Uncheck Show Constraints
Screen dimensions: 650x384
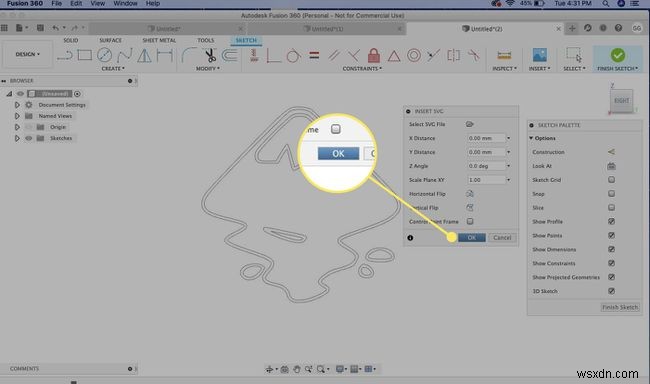611,263
